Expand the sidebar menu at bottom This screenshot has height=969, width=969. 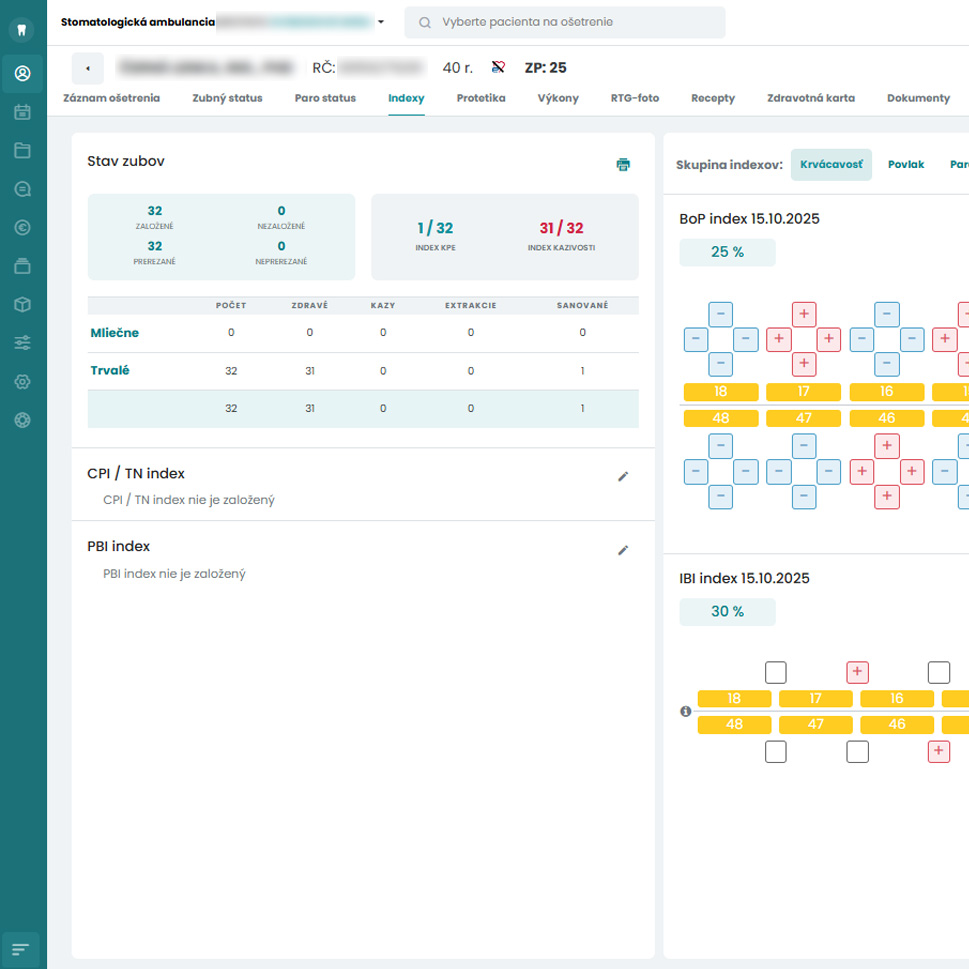[x=22, y=947]
